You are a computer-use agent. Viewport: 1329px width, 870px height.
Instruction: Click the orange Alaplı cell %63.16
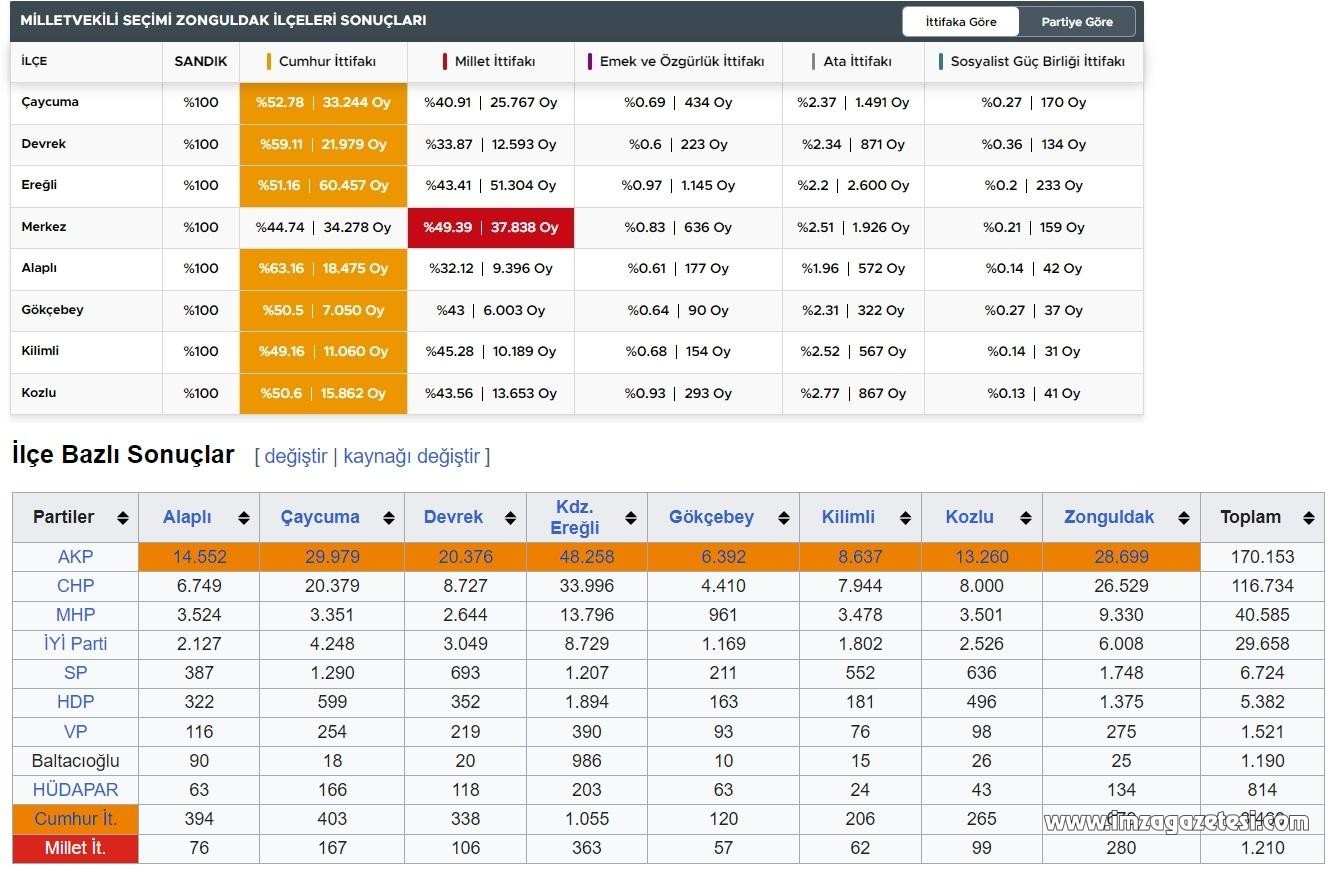(x=323, y=268)
